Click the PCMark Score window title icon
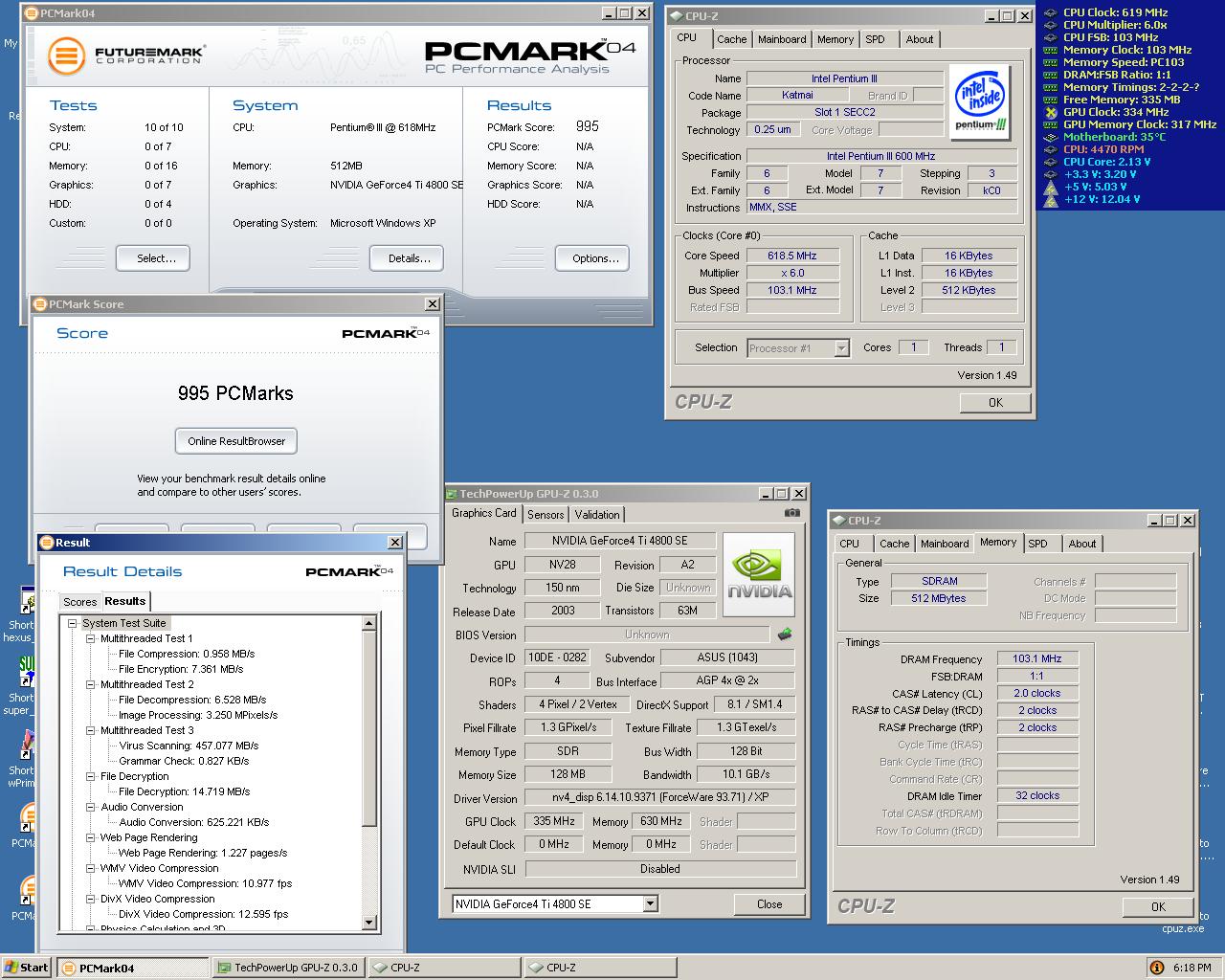The image size is (1225, 980). 40,304
